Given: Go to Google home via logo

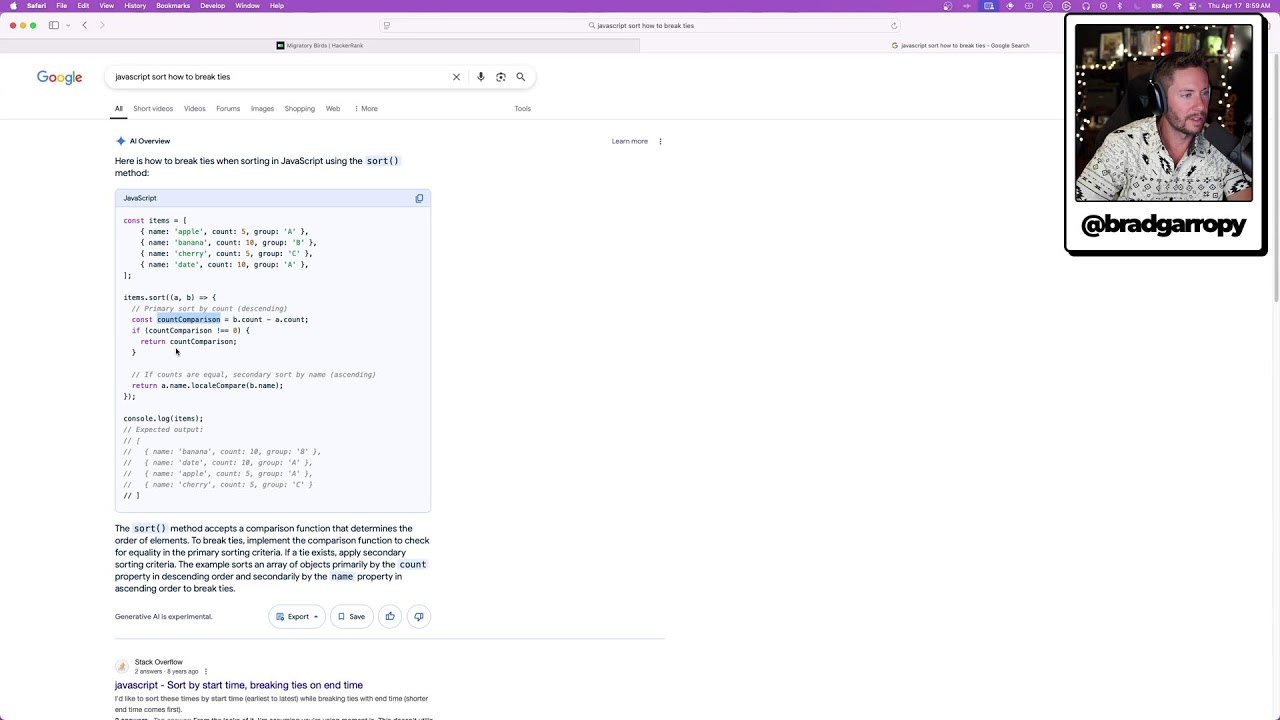Looking at the screenshot, I should [59, 78].
